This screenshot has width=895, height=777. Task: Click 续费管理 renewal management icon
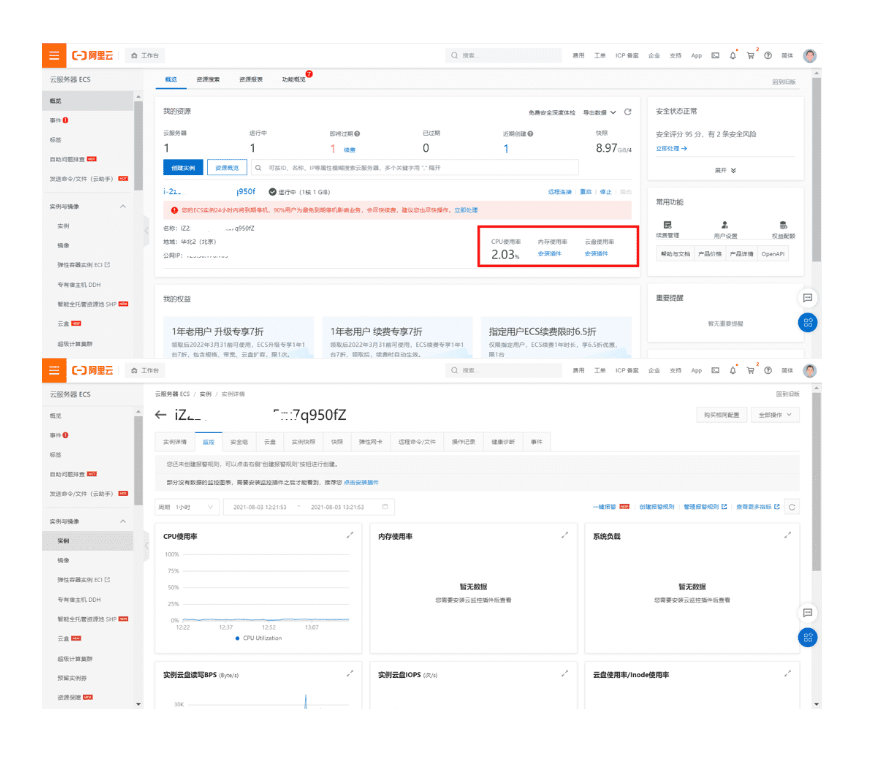pos(667,225)
